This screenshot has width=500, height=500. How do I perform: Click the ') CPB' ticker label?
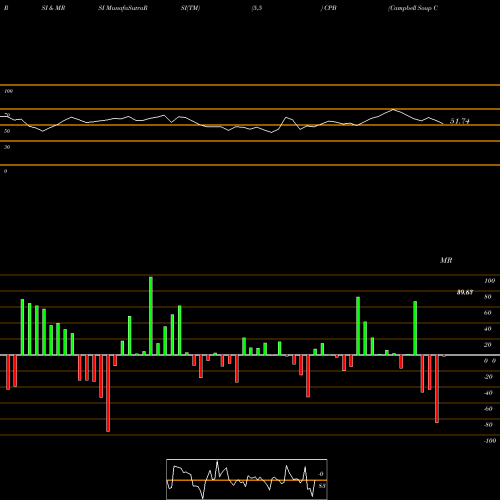(x=329, y=8)
